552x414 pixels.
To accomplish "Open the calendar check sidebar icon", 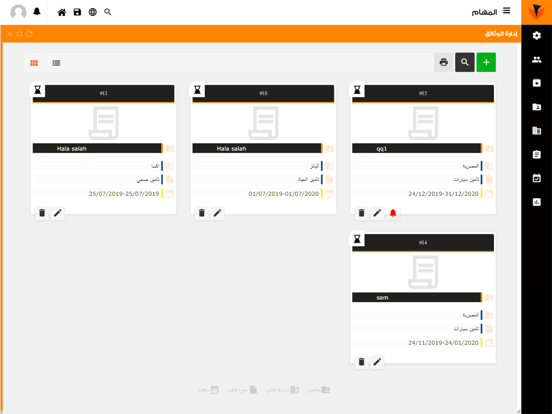I will [x=537, y=178].
